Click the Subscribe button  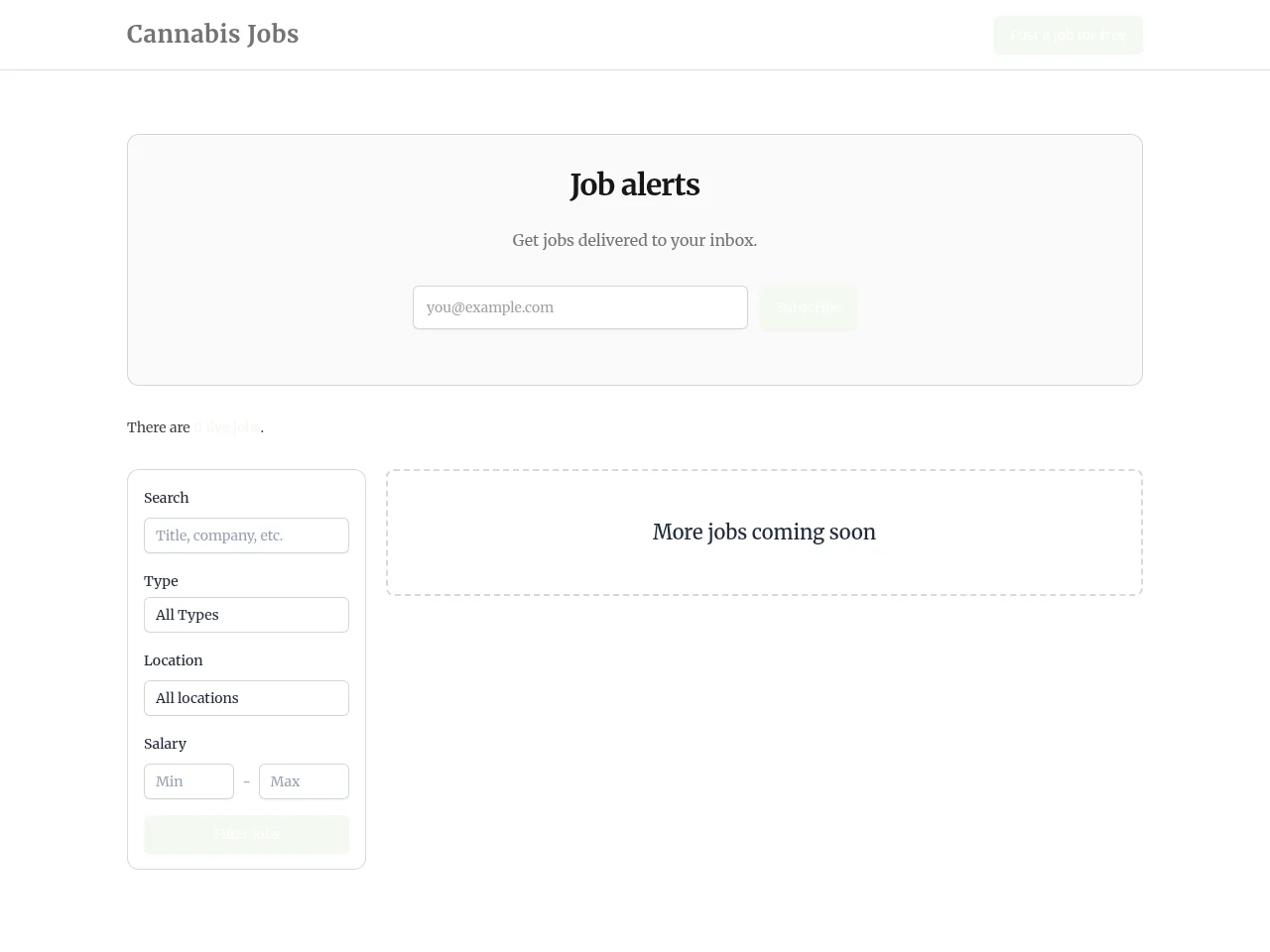click(x=808, y=307)
